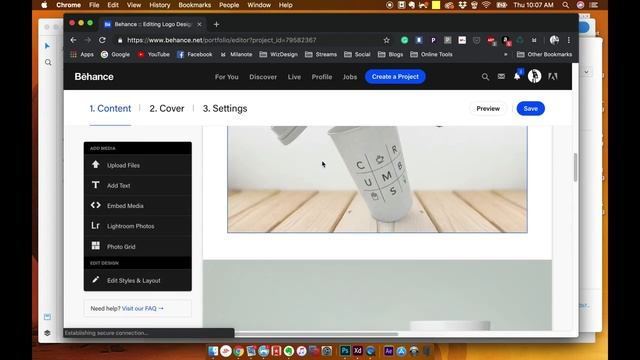Reload the page in Chrome

(x=102, y=40)
